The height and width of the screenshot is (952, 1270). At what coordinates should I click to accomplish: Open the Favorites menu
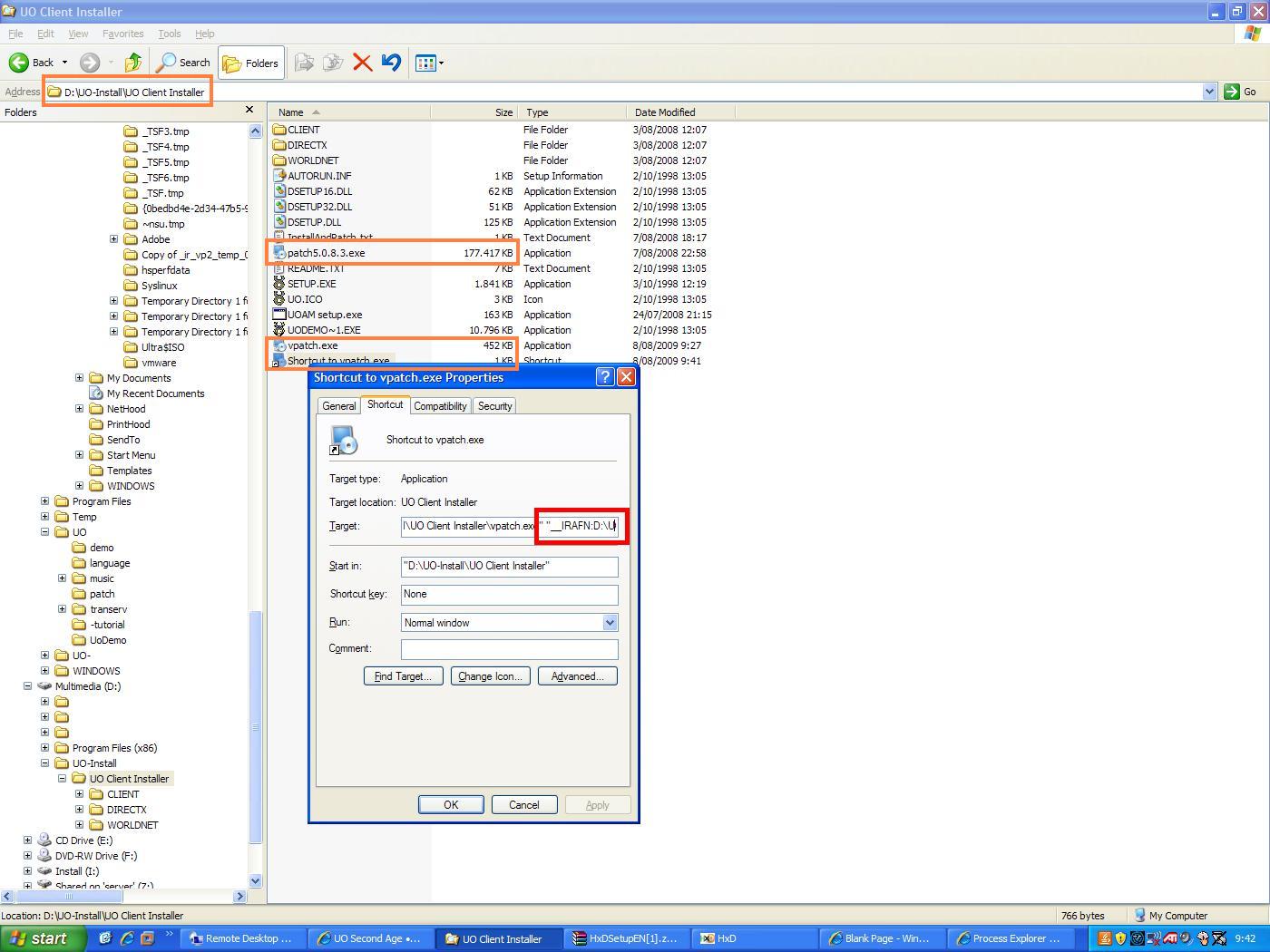click(x=122, y=34)
